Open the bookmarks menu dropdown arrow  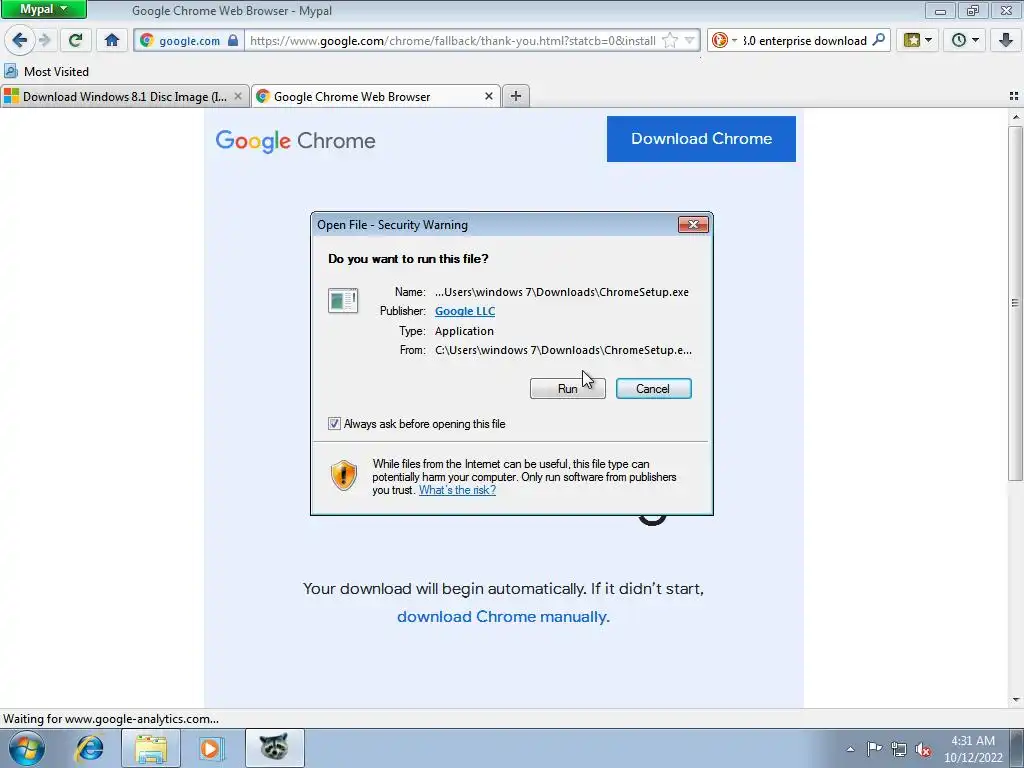929,40
